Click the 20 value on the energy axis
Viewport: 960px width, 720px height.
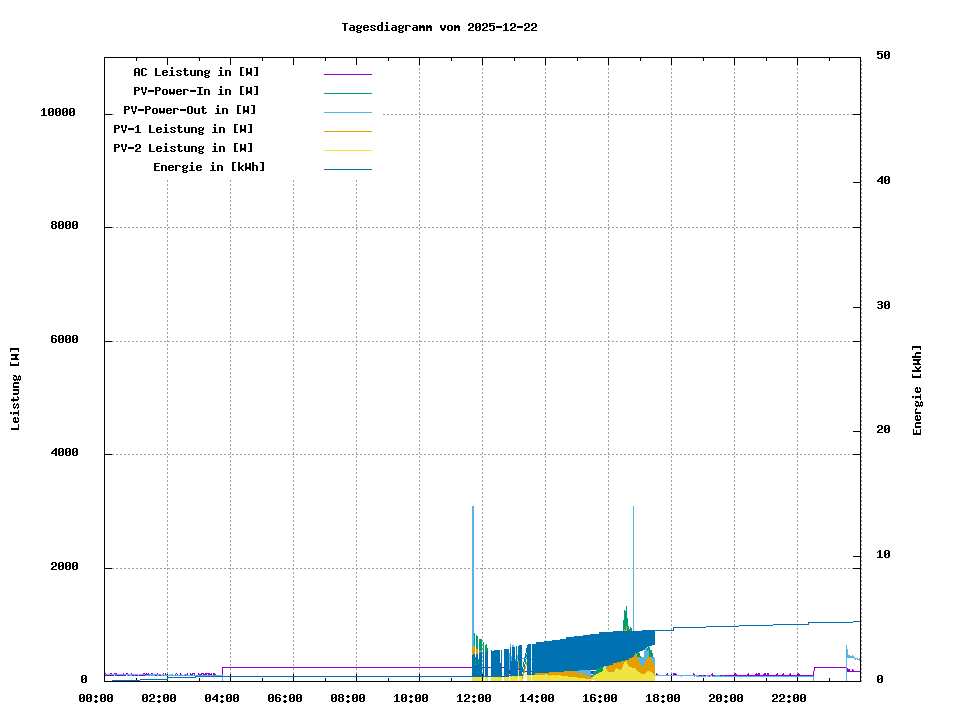click(x=883, y=430)
